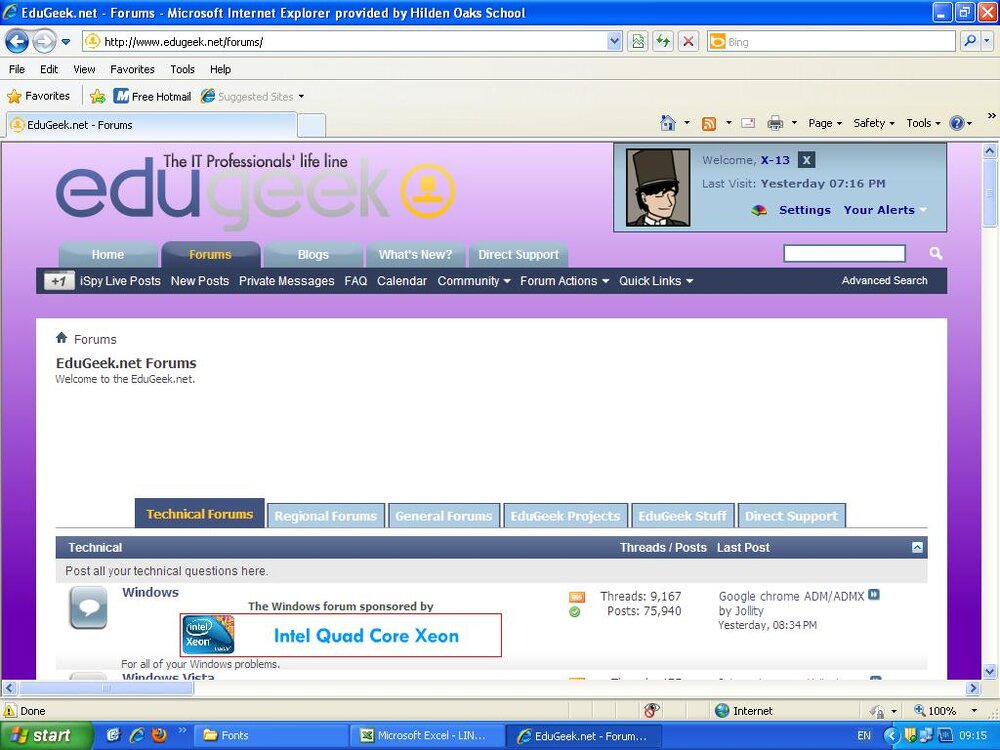This screenshot has width=1000, height=750.
Task: Open the Favorites menu
Action: 132,70
